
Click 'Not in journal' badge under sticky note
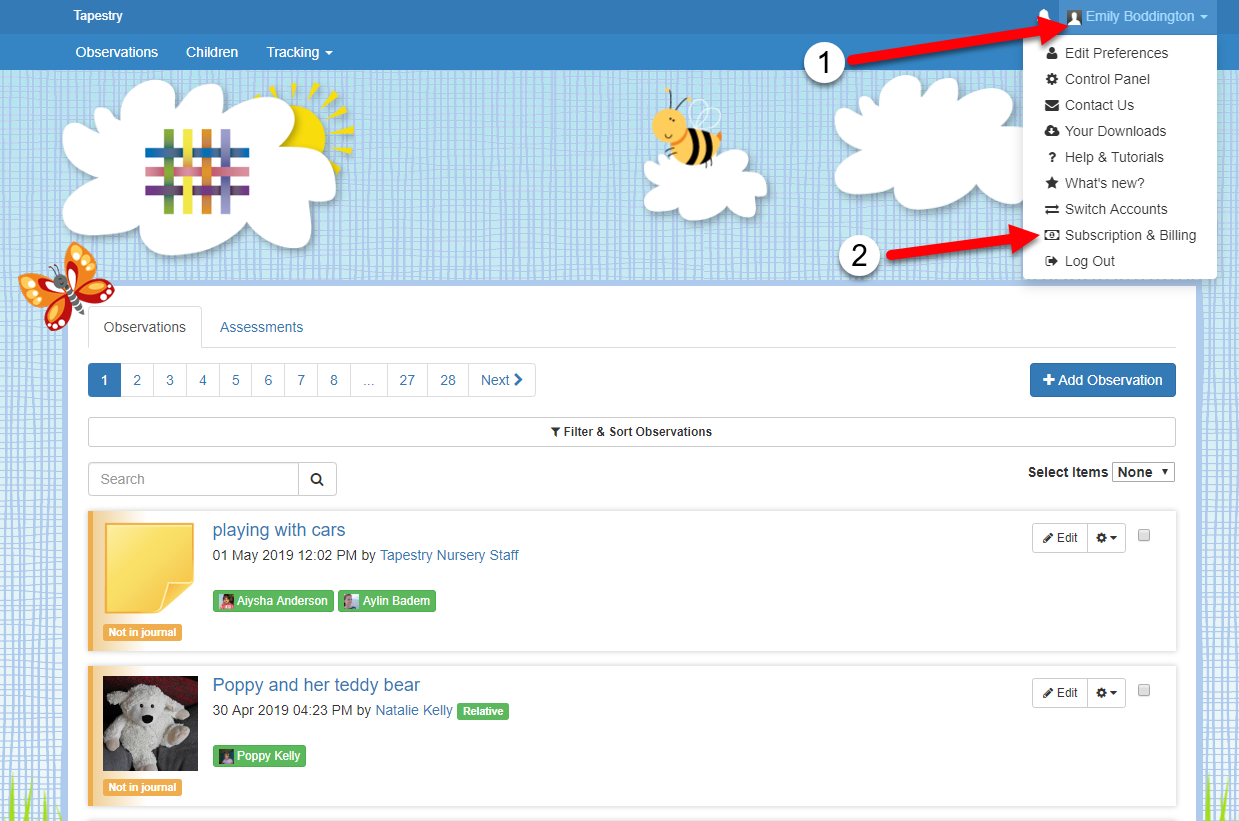[143, 632]
